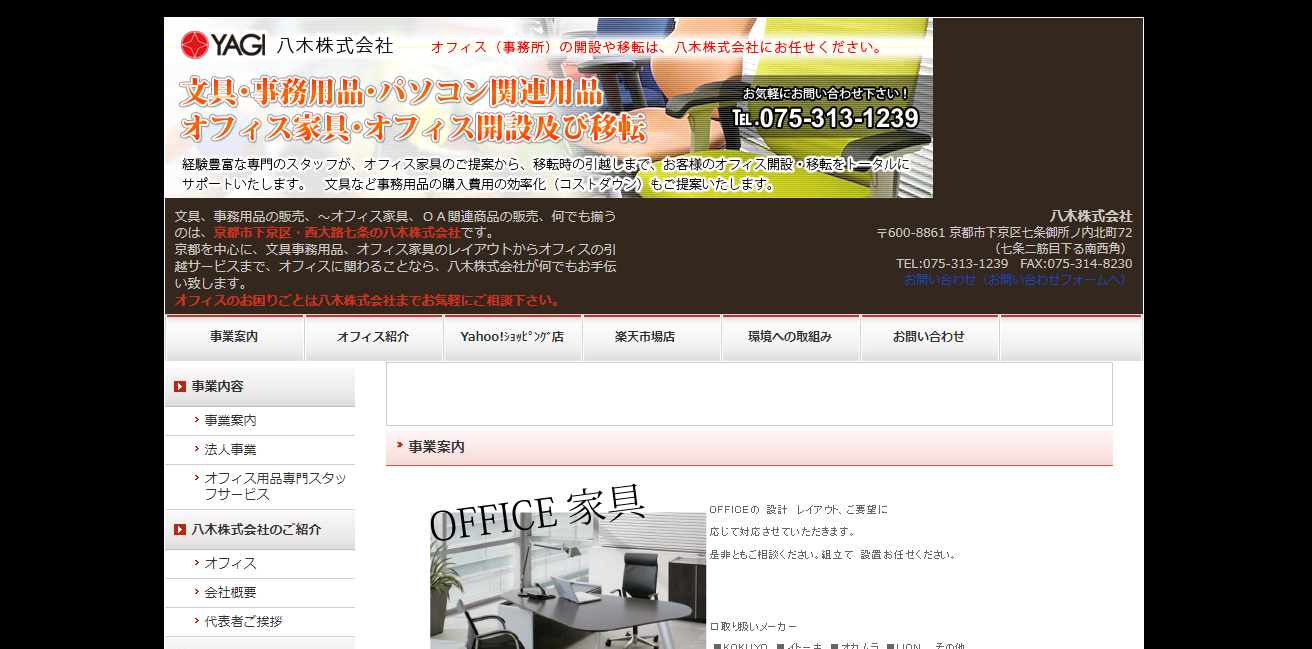Click the arrow icon next to 会社概要
This screenshot has height=649, width=1312.
tap(198, 592)
